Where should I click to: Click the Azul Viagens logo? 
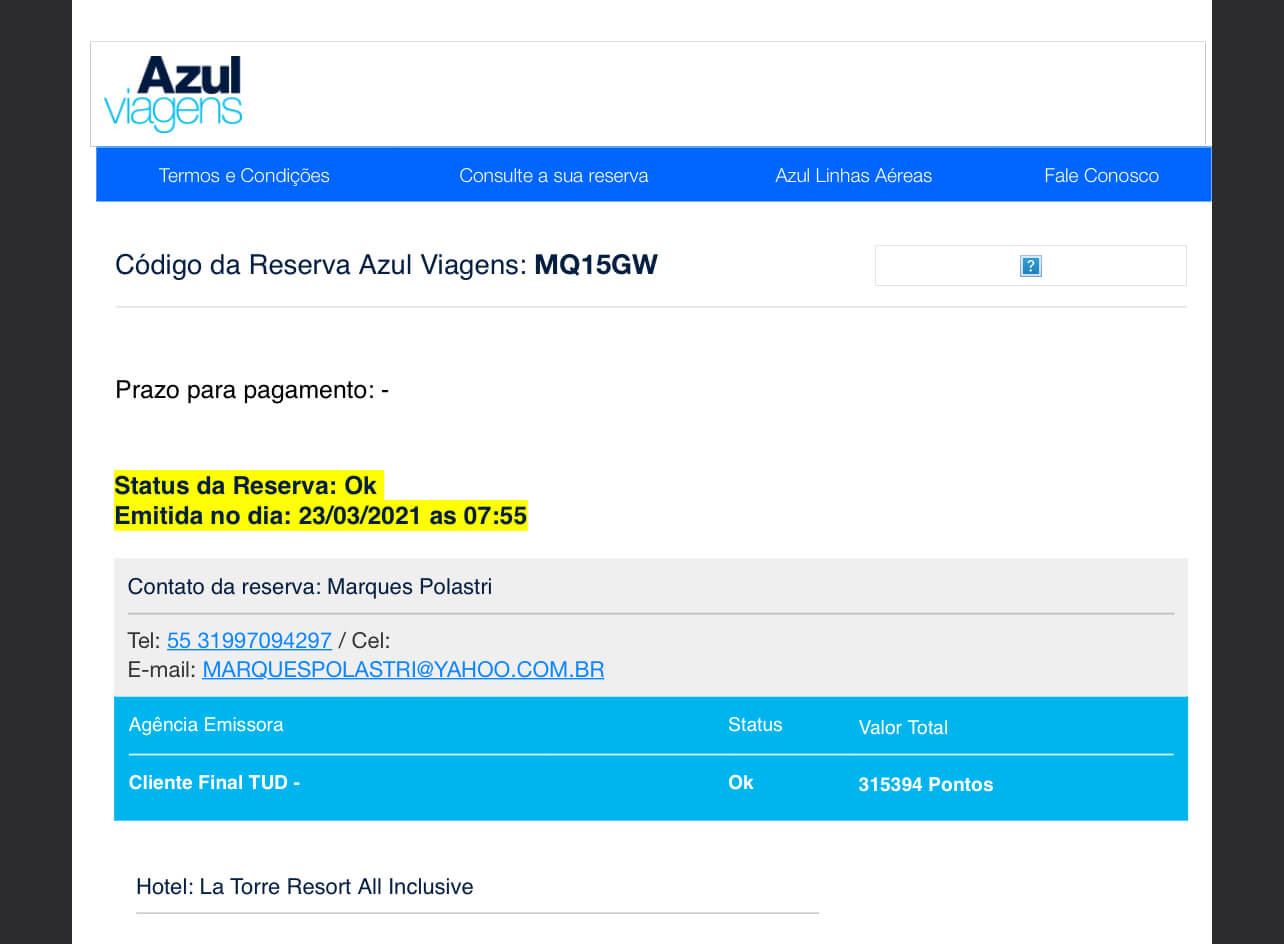coord(173,93)
